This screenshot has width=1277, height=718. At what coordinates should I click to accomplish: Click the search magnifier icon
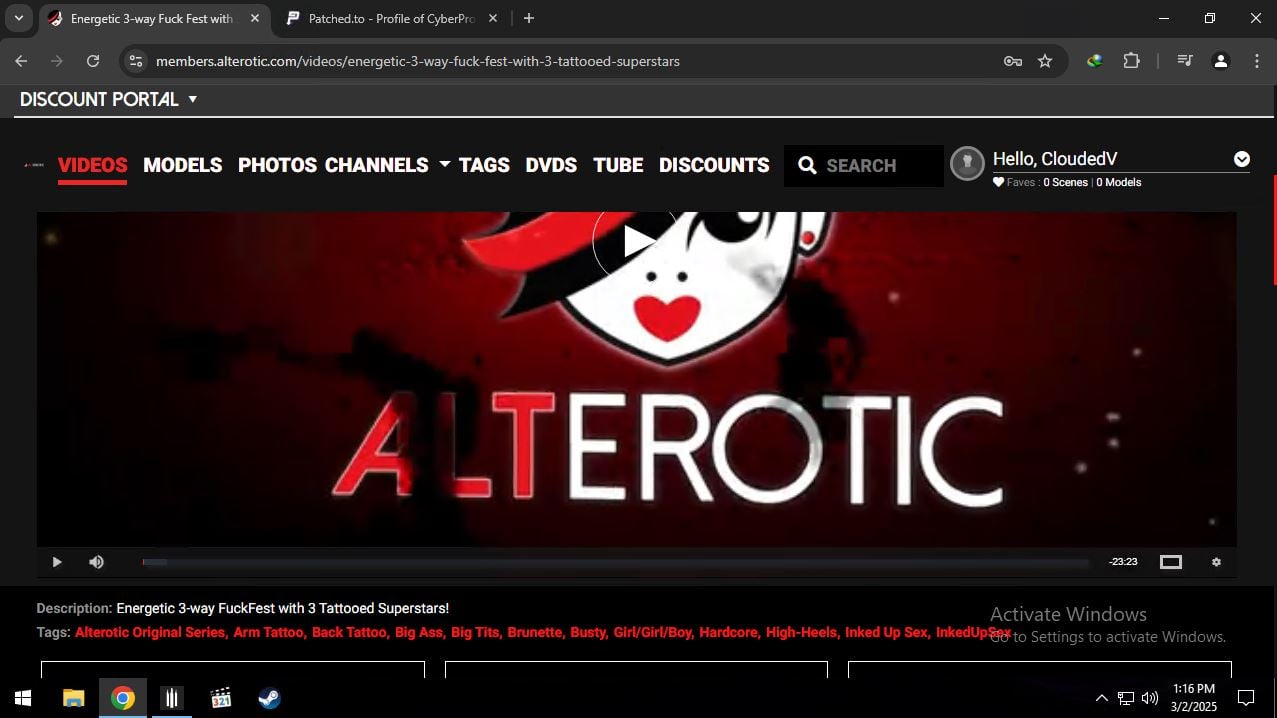[x=807, y=166]
